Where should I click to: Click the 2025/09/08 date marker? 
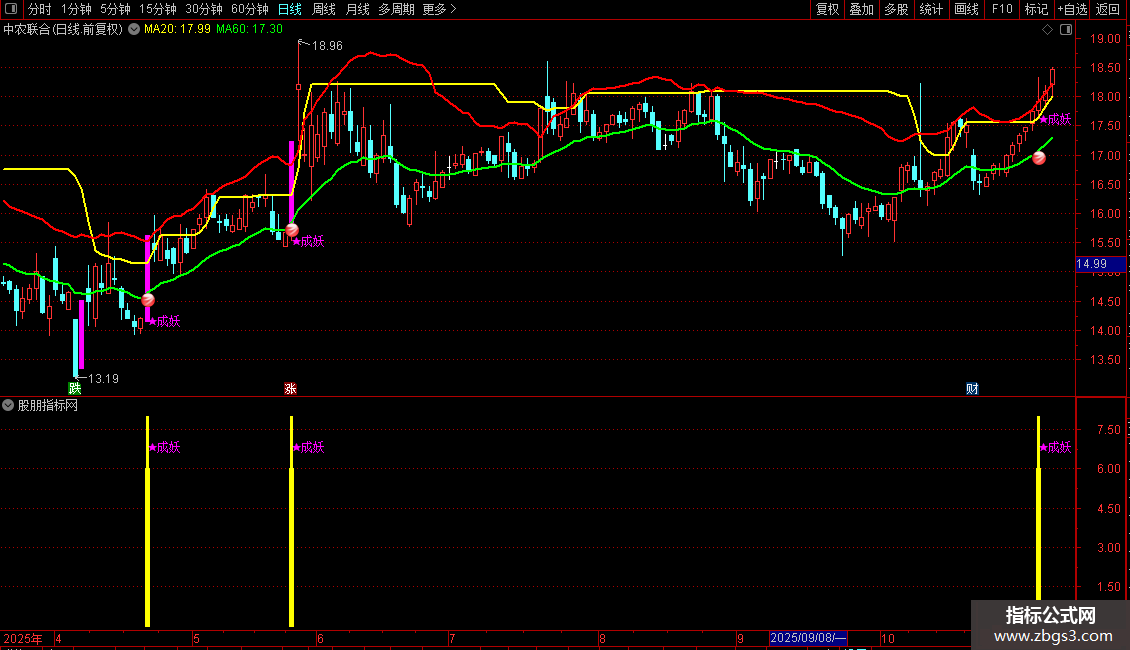808,638
